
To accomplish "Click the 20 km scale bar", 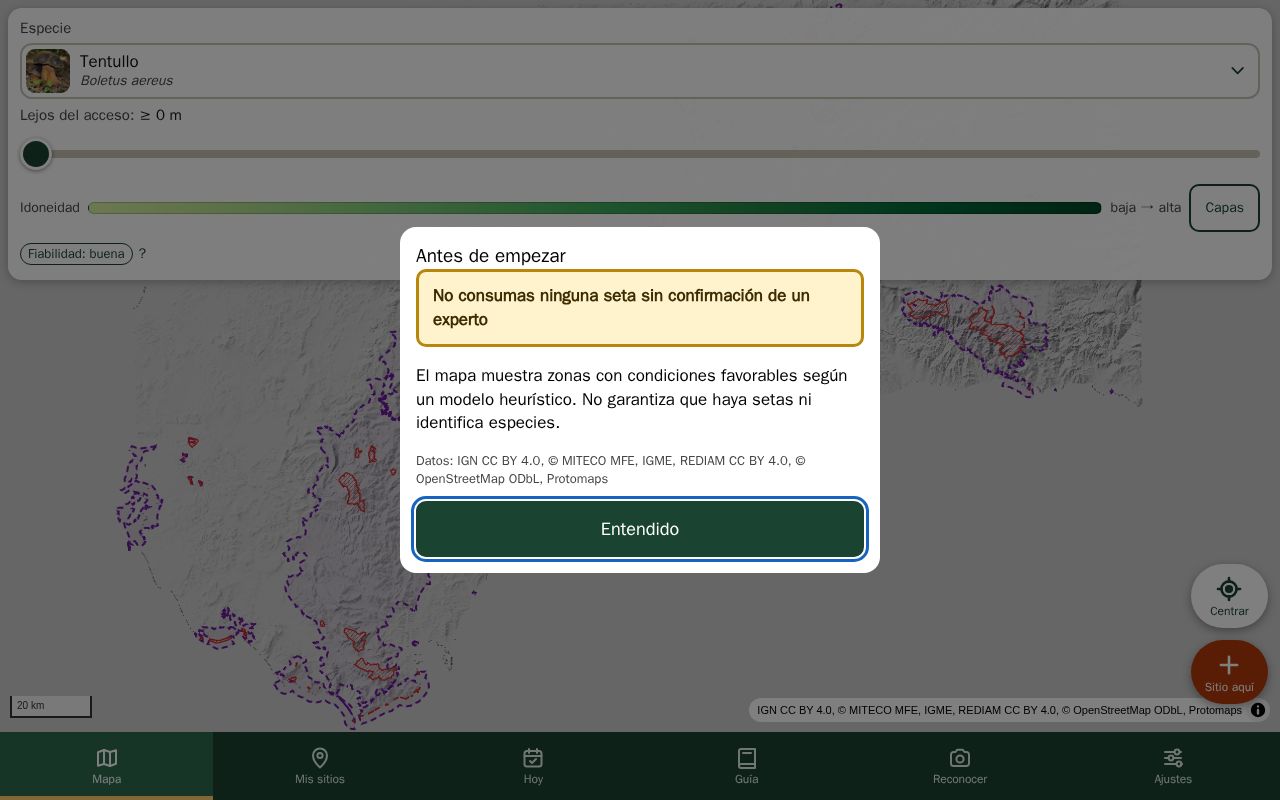I will coord(51,706).
